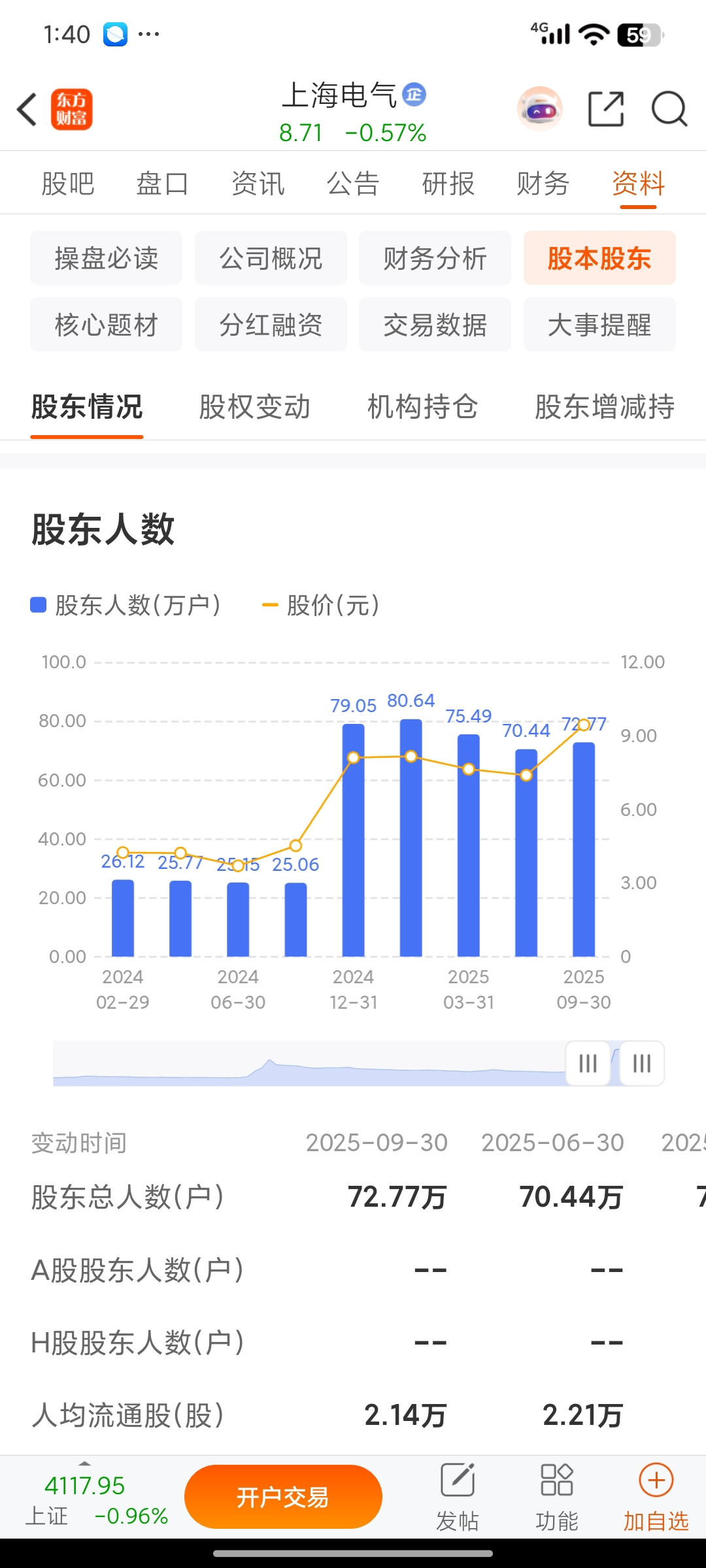Tap the 开户交易 button
Screen dimensions: 706x1568
coord(283,1496)
